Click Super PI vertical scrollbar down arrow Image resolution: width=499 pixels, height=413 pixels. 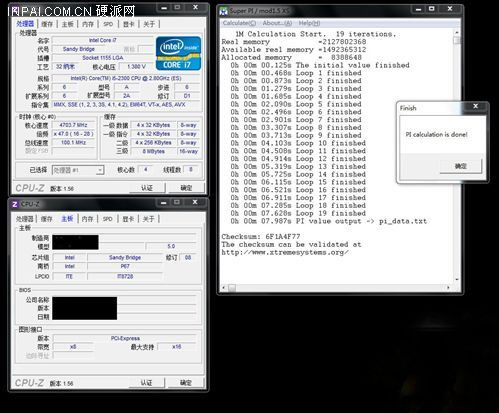(457, 279)
